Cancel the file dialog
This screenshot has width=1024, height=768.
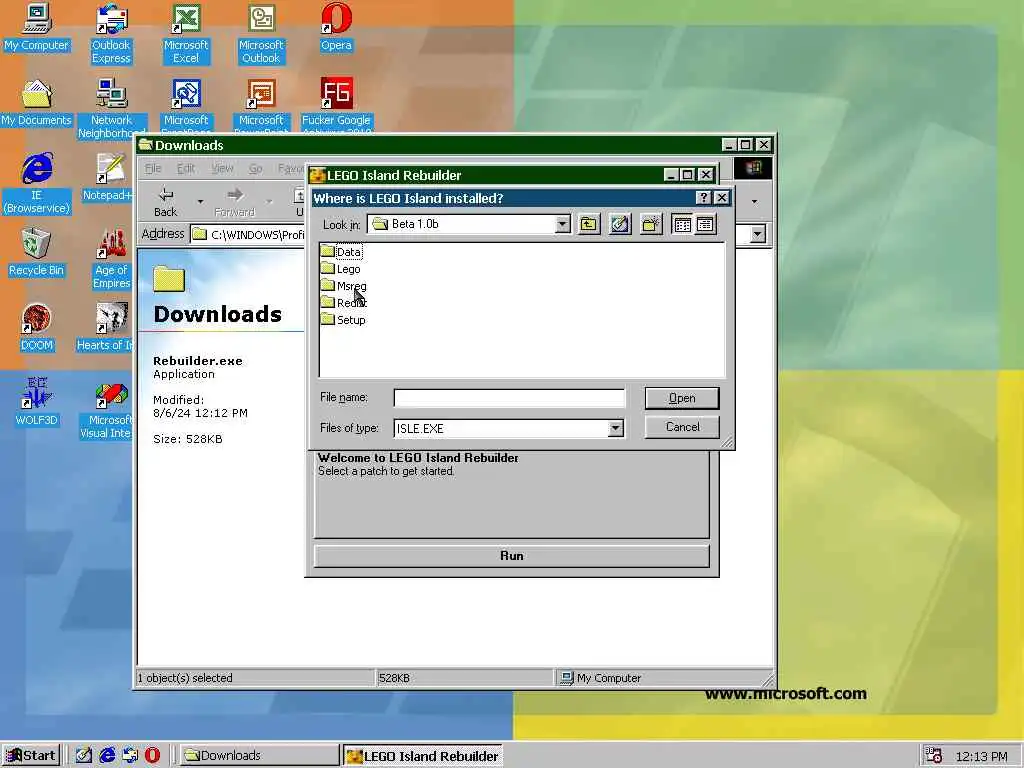[x=682, y=427]
